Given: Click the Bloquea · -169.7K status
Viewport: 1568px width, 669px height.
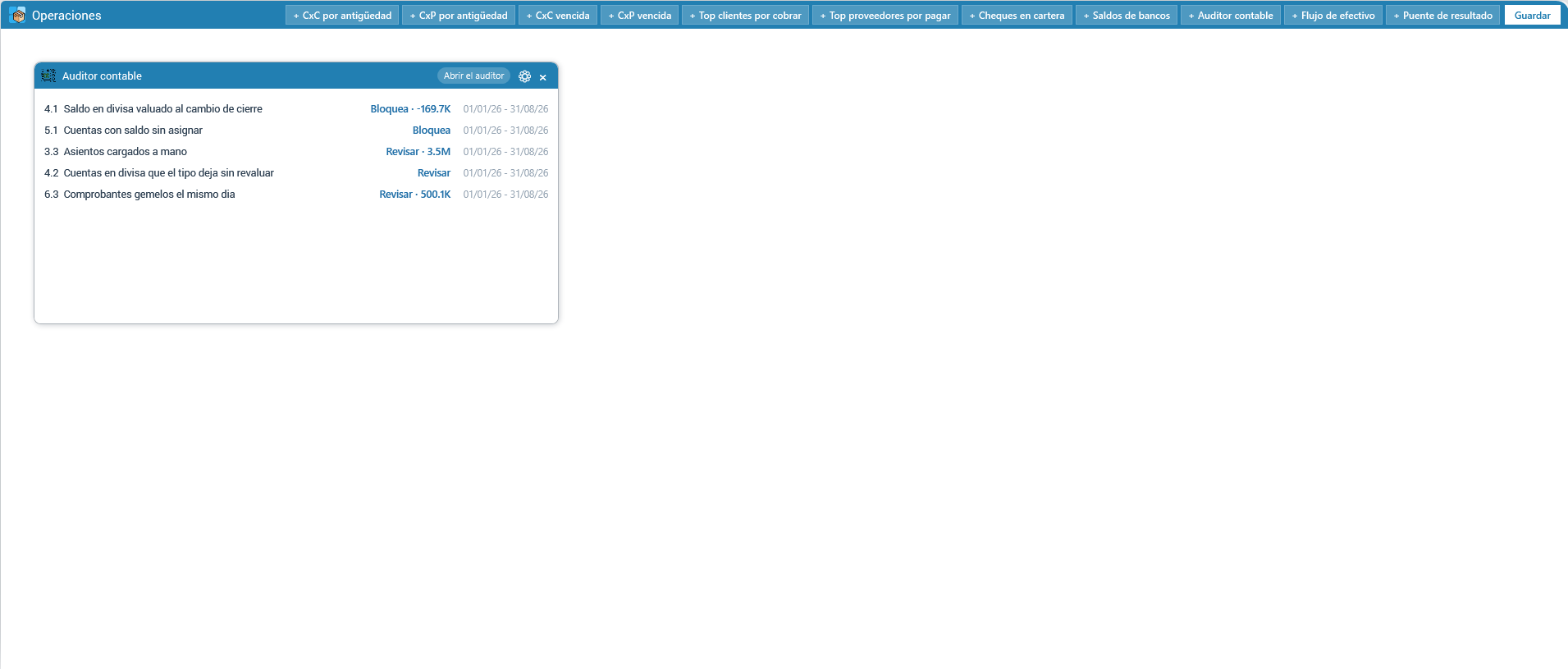Looking at the screenshot, I should (410, 109).
